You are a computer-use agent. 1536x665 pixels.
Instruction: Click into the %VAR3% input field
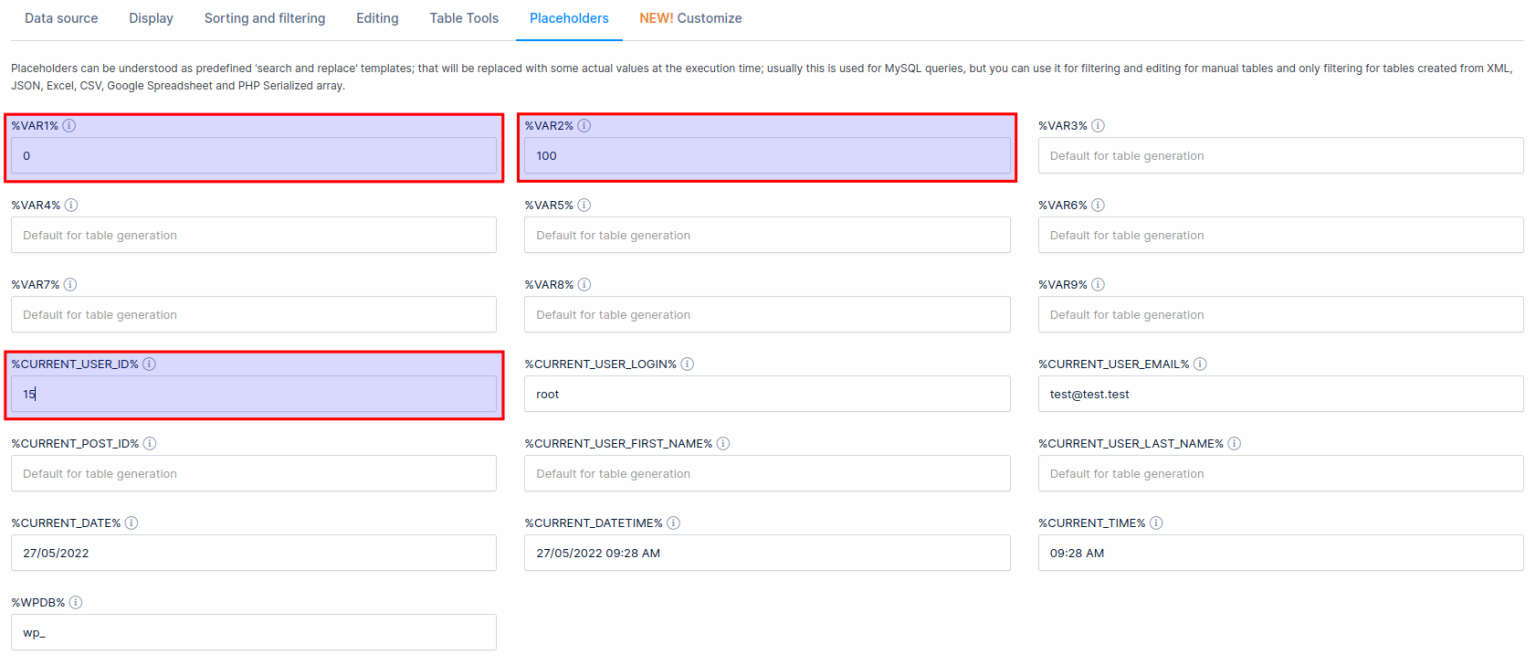click(1281, 156)
